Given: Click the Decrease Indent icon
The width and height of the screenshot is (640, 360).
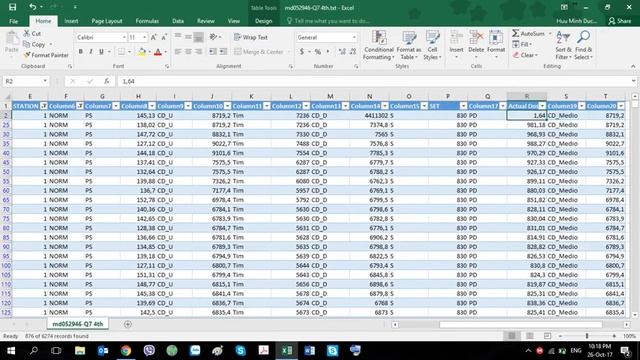Looking at the screenshot, I should (x=213, y=52).
